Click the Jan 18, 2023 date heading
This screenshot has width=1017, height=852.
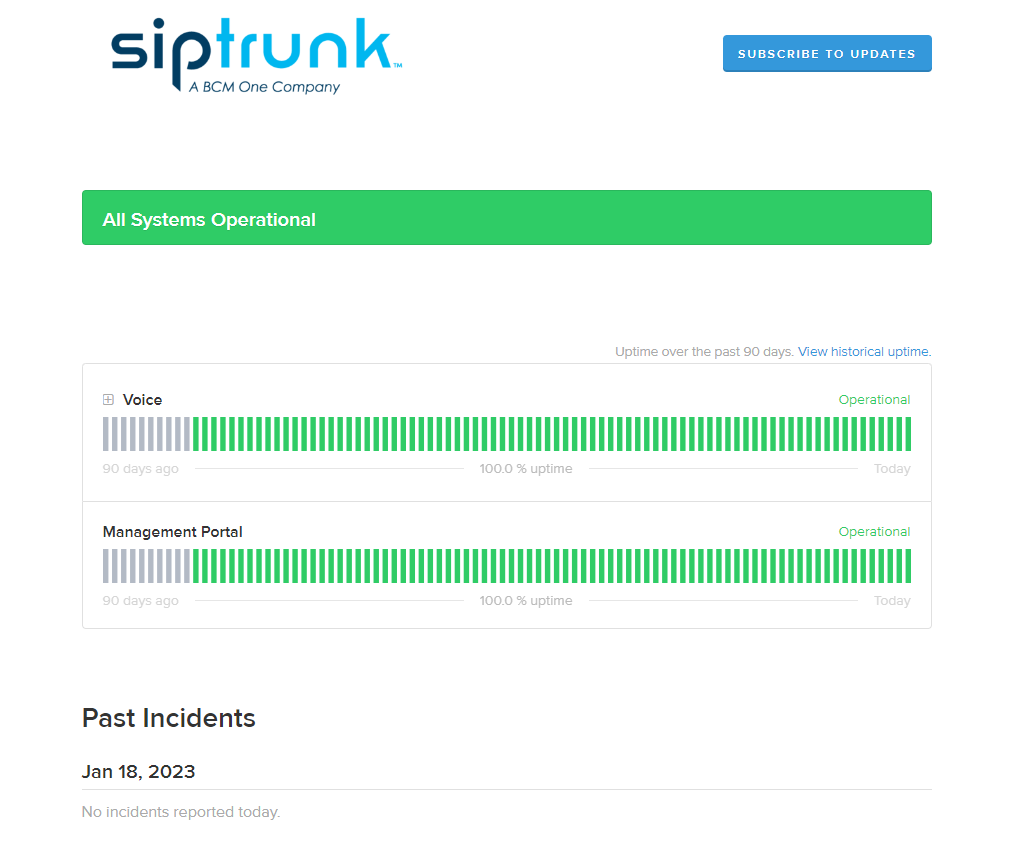(x=138, y=772)
